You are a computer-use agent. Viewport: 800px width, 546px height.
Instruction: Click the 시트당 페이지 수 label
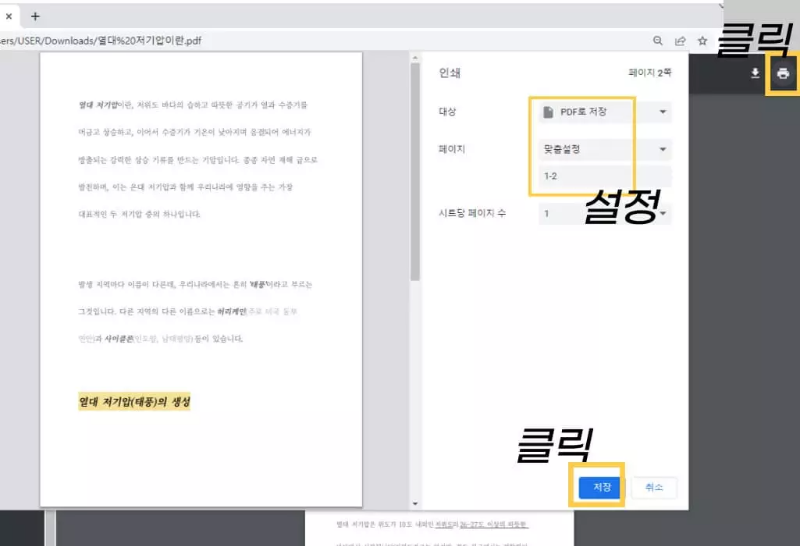(x=472, y=213)
